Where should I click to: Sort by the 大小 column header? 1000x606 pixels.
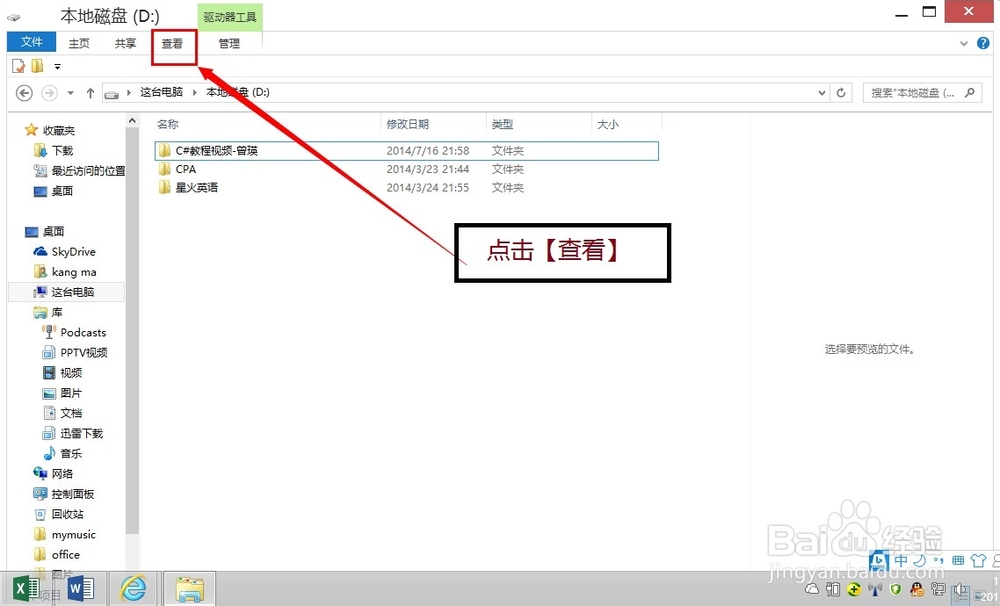(607, 124)
